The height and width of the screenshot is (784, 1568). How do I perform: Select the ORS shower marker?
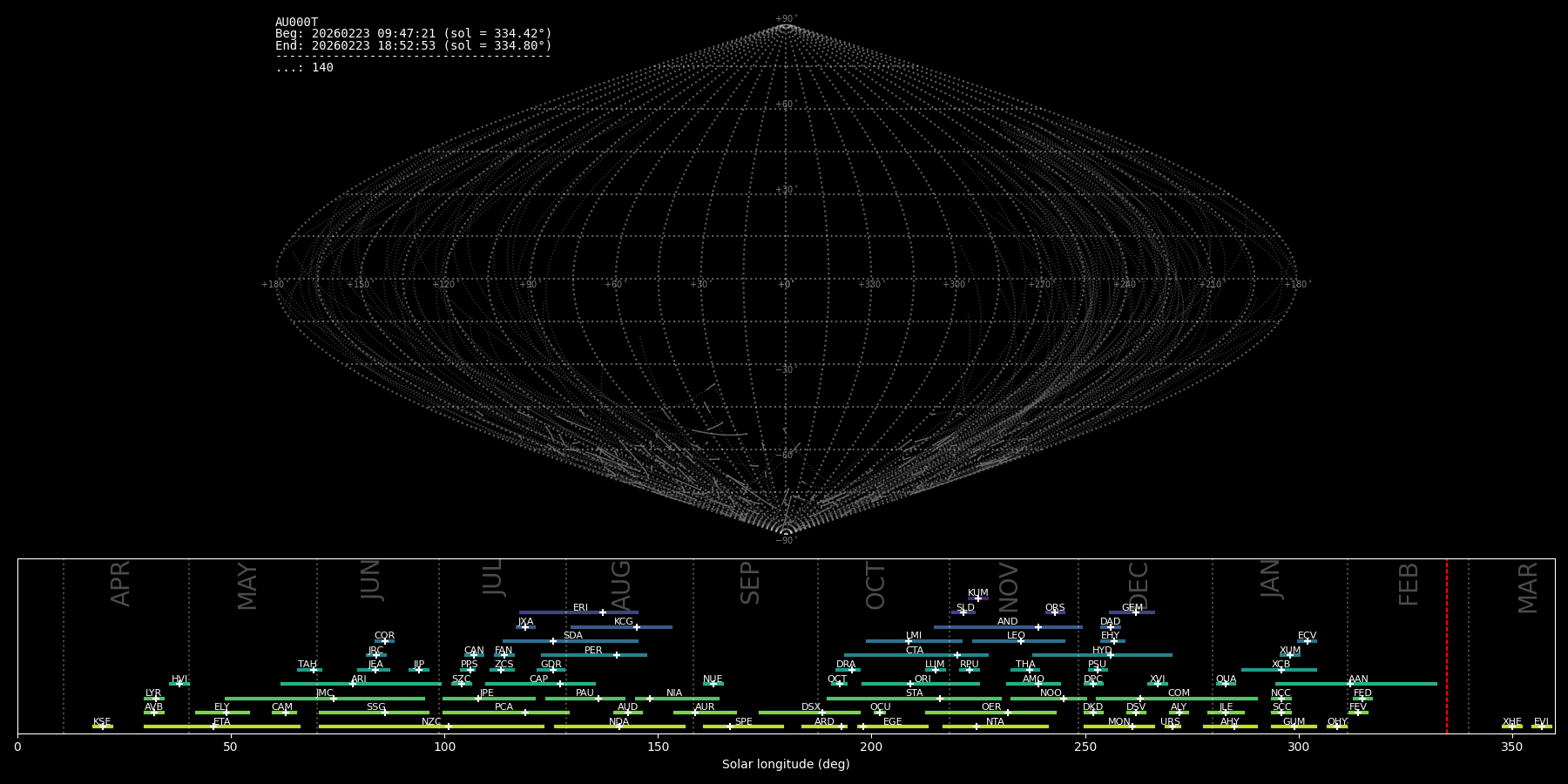pos(1055,612)
